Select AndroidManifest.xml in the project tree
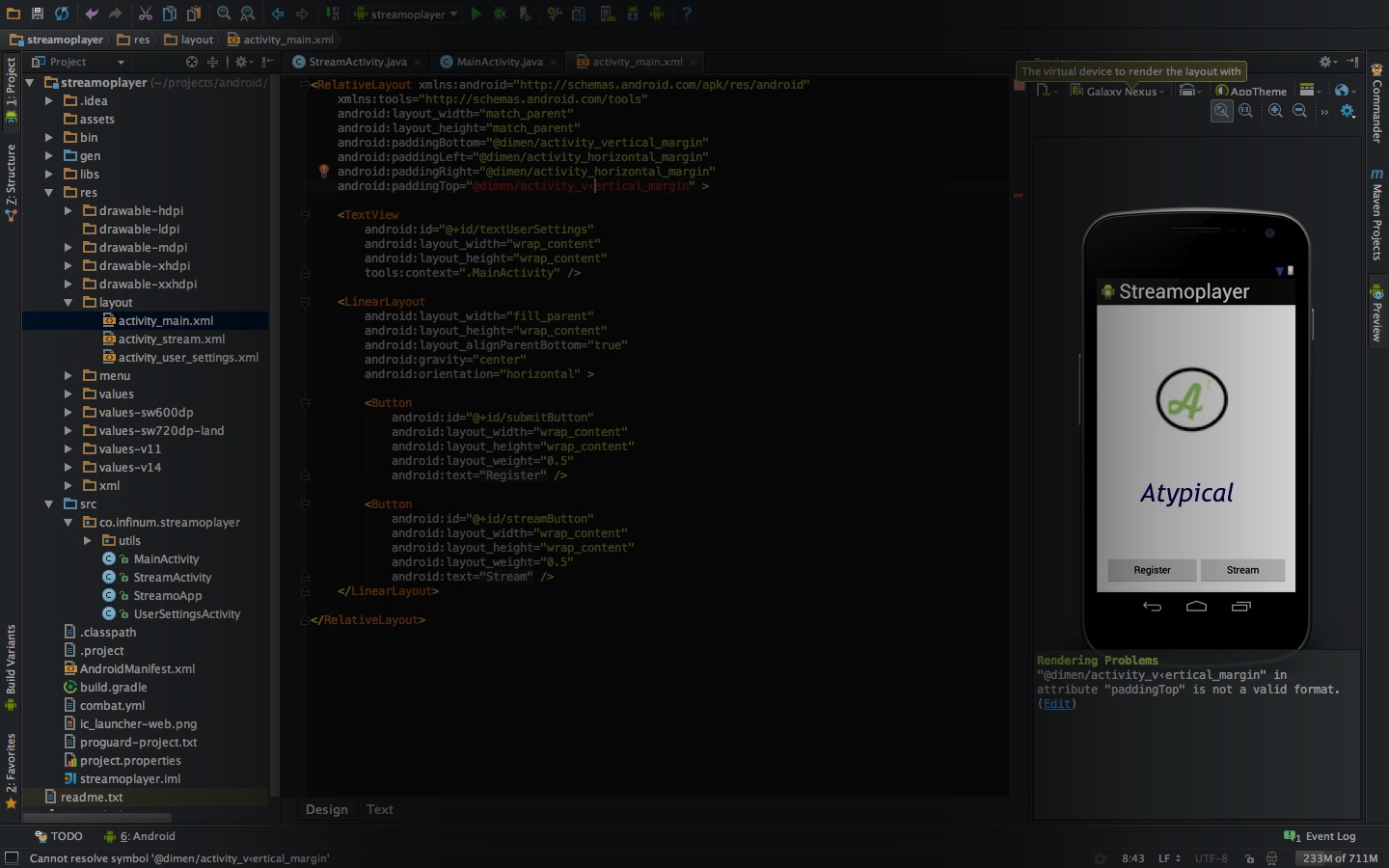This screenshot has width=1389, height=868. click(137, 668)
